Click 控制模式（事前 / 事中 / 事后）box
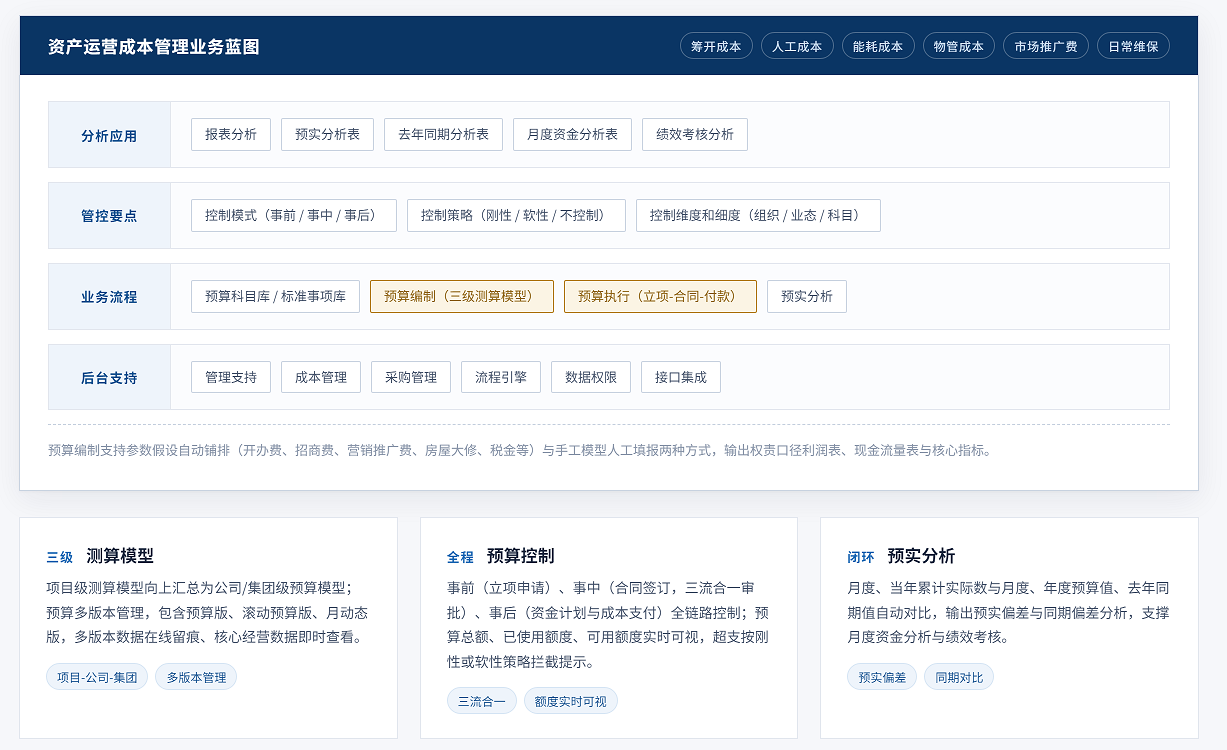1227x750 pixels. tap(294, 215)
